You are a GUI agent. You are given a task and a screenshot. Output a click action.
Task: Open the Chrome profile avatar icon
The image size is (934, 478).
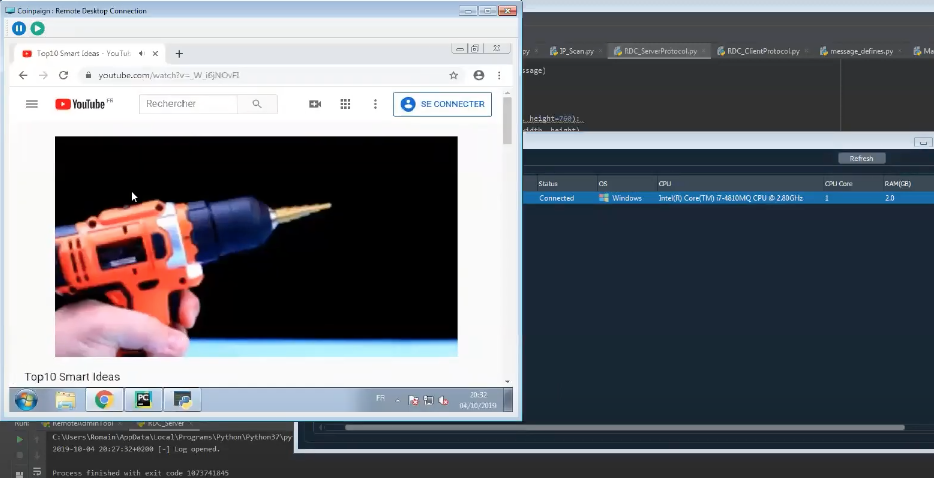[479, 75]
